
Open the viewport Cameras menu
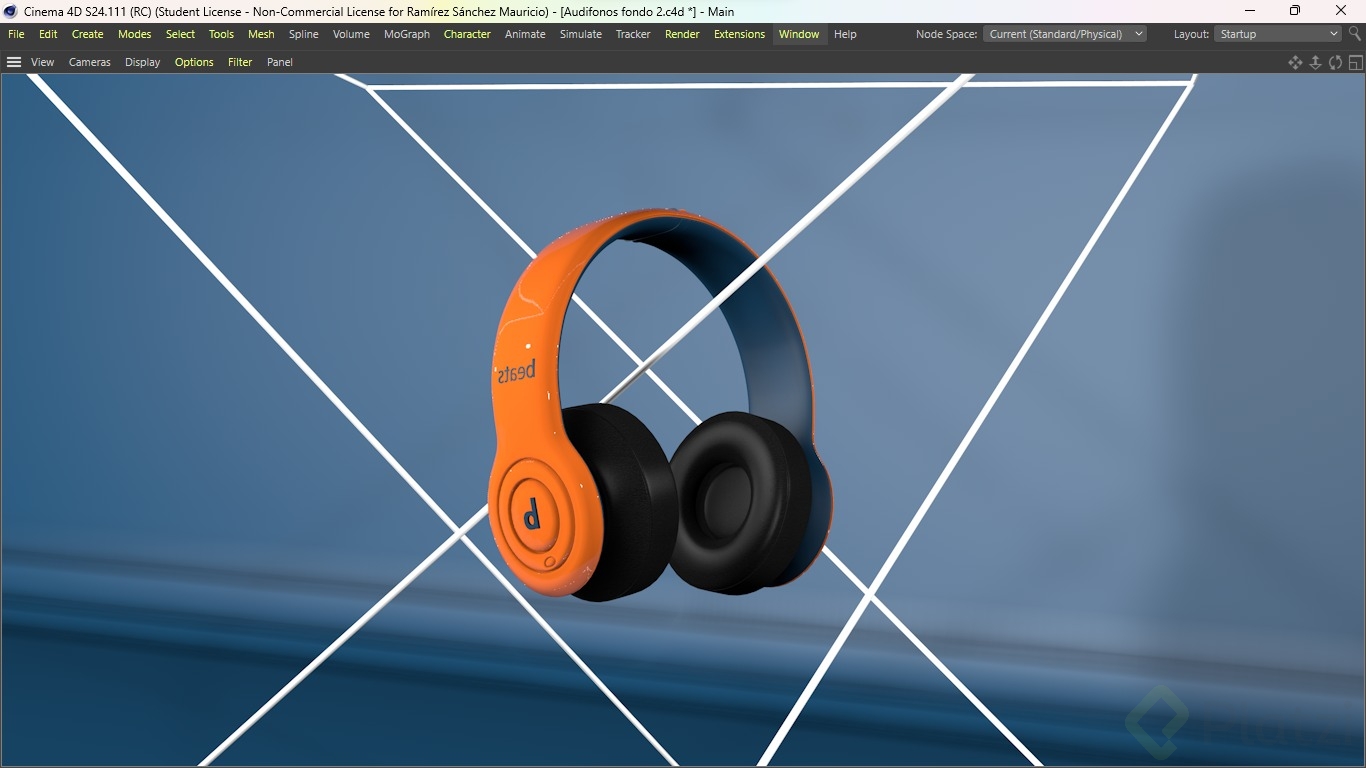pyautogui.click(x=90, y=62)
